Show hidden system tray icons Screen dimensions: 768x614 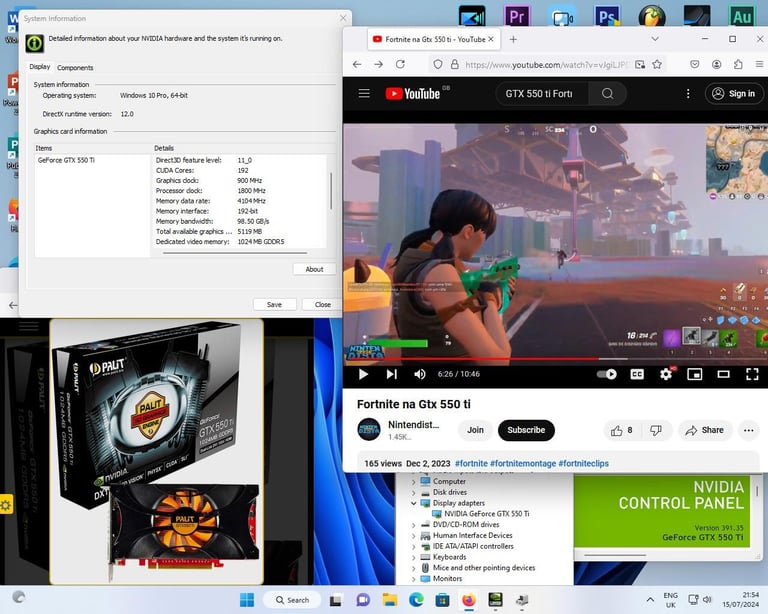650,600
